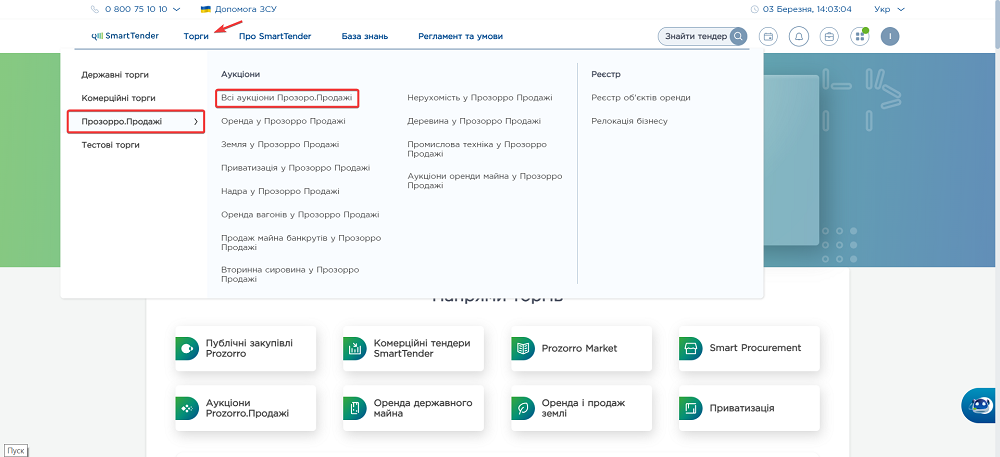Open the Укр language selector
The width and height of the screenshot is (1000, 457).
pyautogui.click(x=889, y=9)
